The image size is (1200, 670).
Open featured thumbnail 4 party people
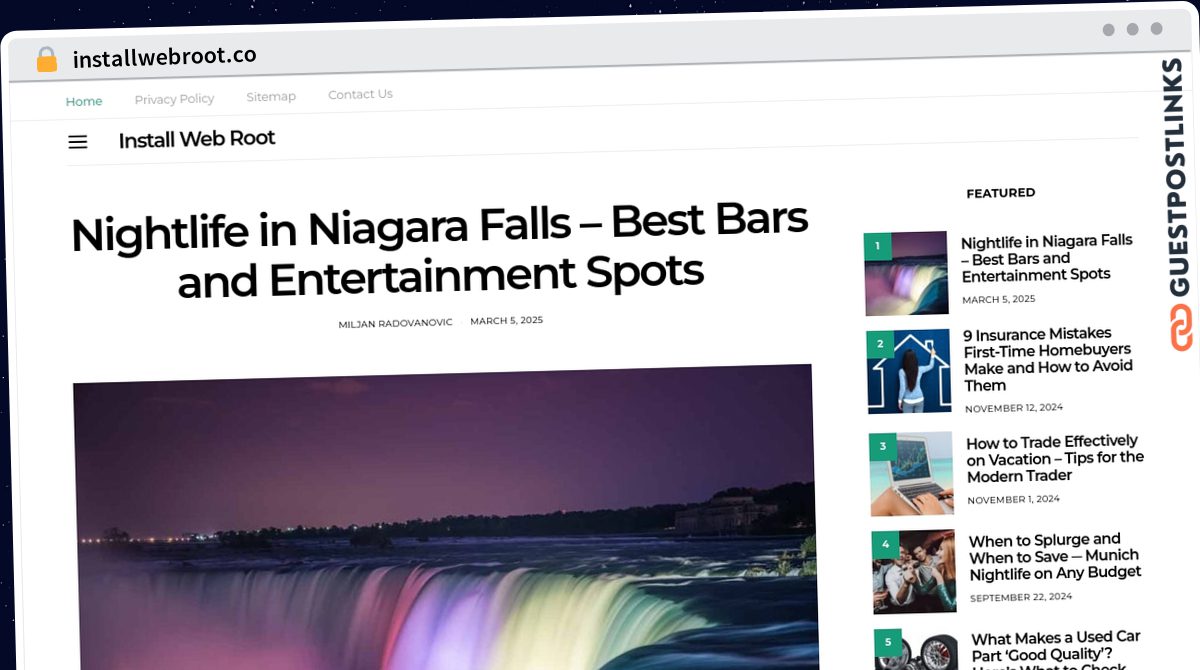(x=914, y=571)
